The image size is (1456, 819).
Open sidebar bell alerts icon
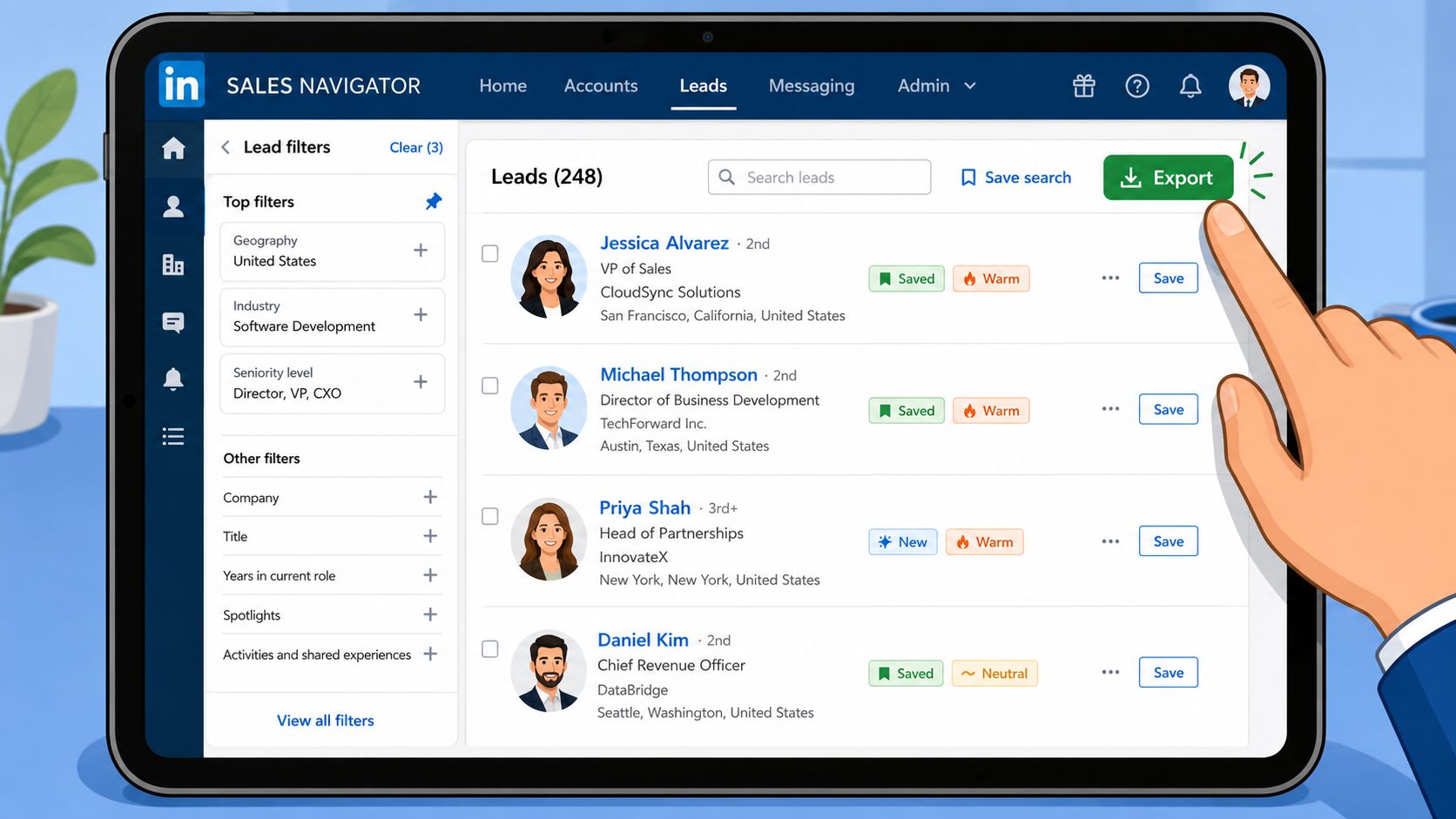point(173,379)
